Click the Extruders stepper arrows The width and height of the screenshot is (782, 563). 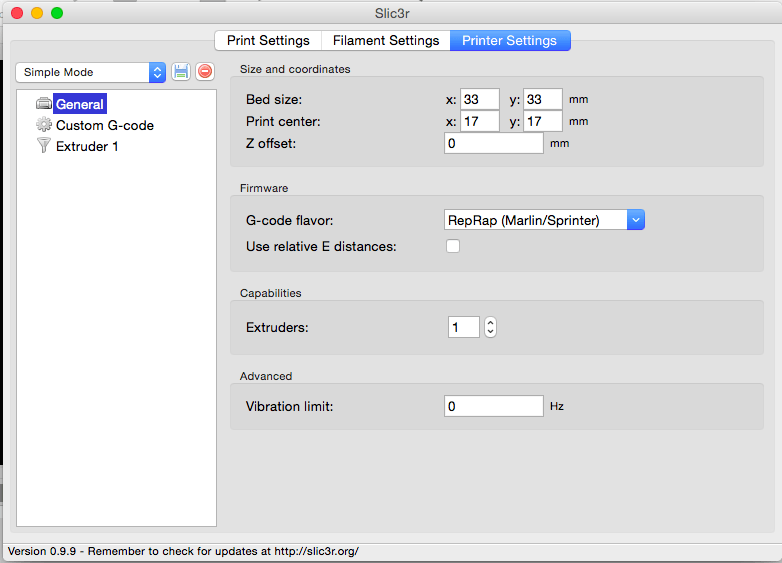(490, 327)
